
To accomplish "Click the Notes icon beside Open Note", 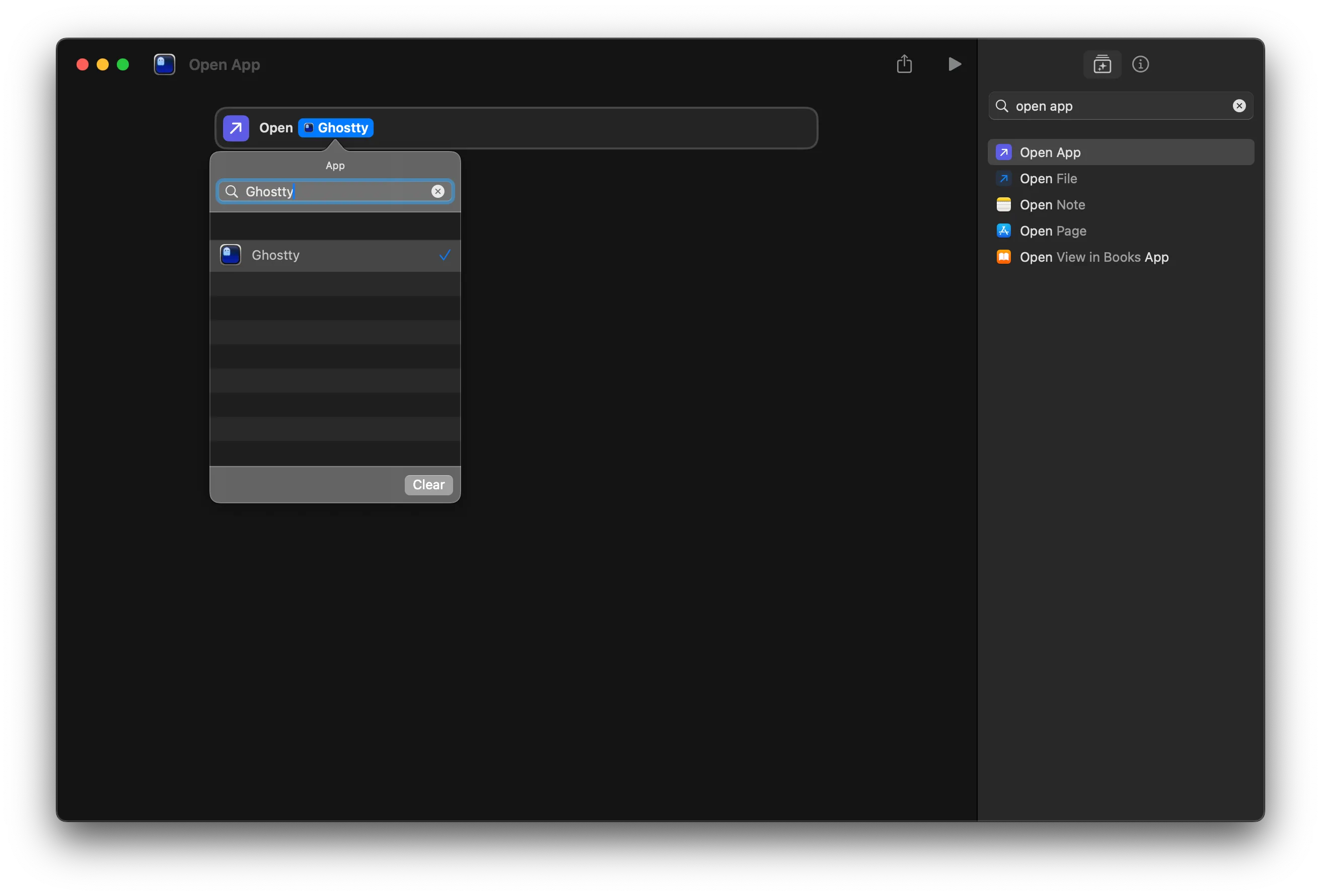I will (1003, 205).
